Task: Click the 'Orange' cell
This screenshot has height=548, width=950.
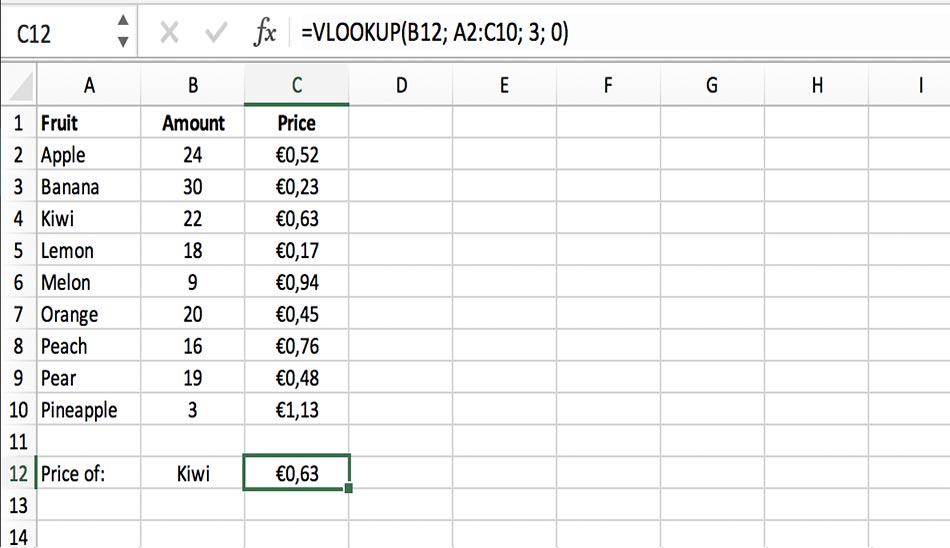Action: click(89, 315)
